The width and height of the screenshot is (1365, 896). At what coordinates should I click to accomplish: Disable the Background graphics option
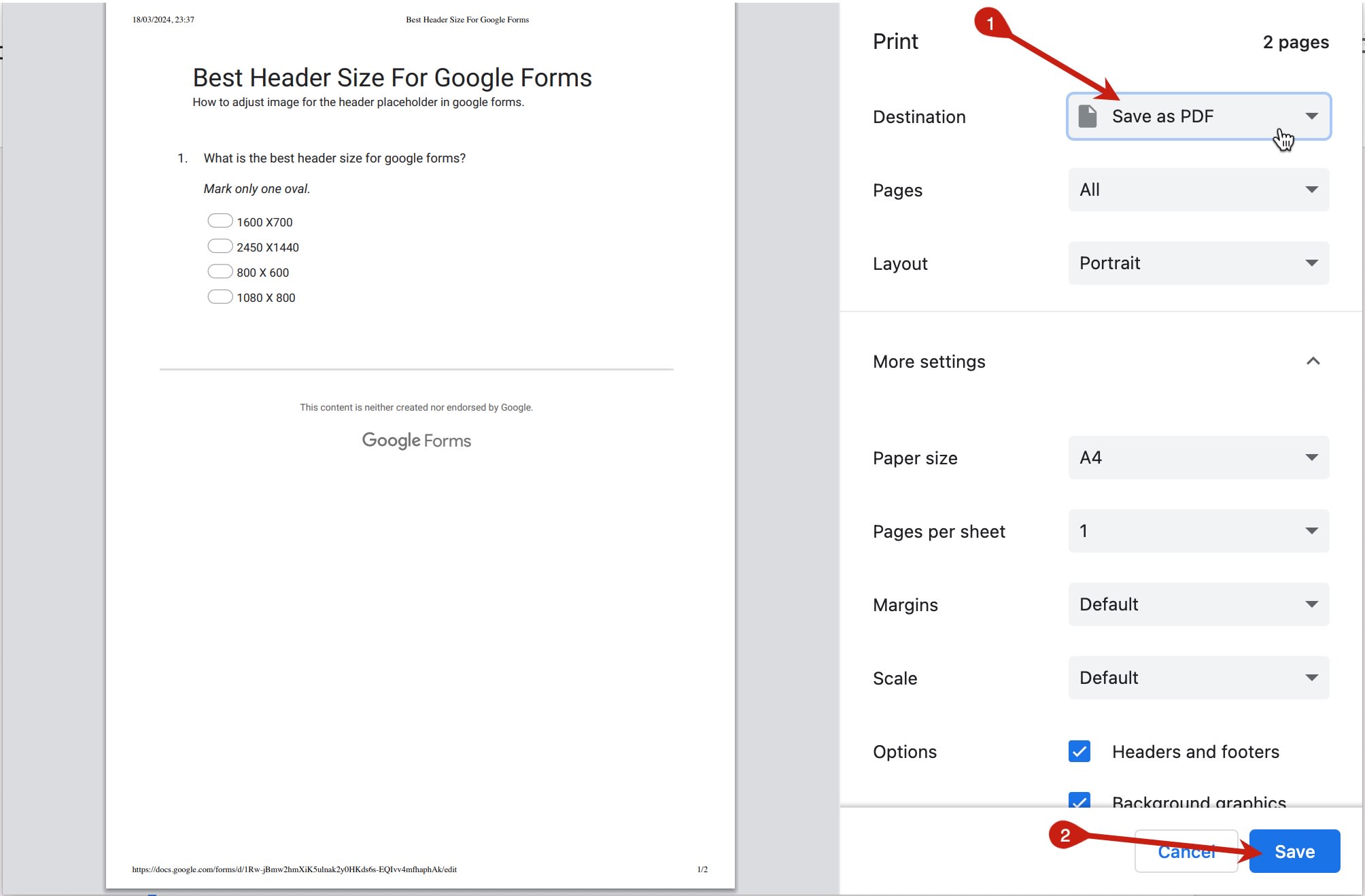(1078, 802)
